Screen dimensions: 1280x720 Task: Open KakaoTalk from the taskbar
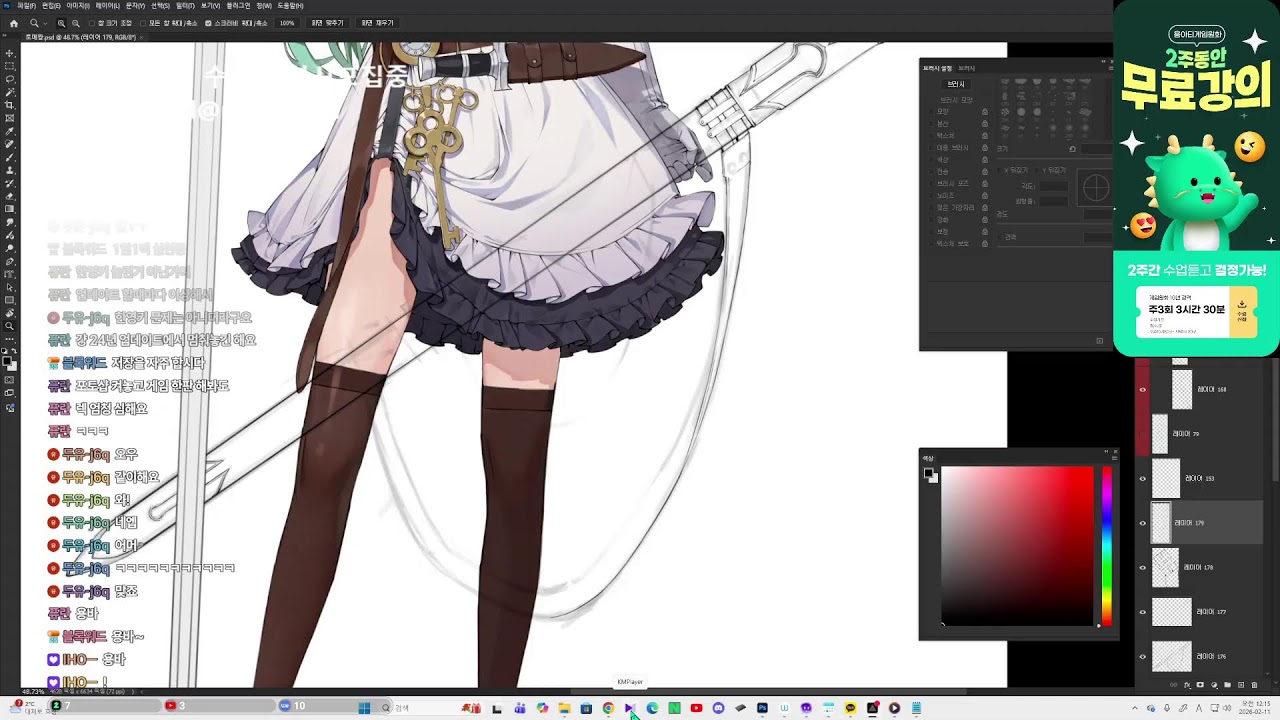[850, 708]
